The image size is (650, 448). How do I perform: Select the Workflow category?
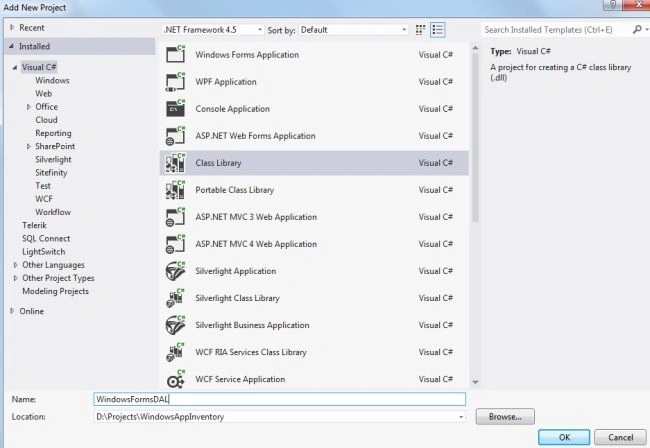(53, 212)
